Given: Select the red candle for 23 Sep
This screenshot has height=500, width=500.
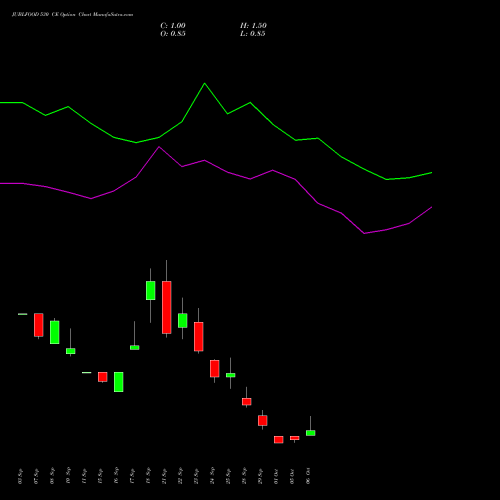Looking at the screenshot, I should [199, 337].
